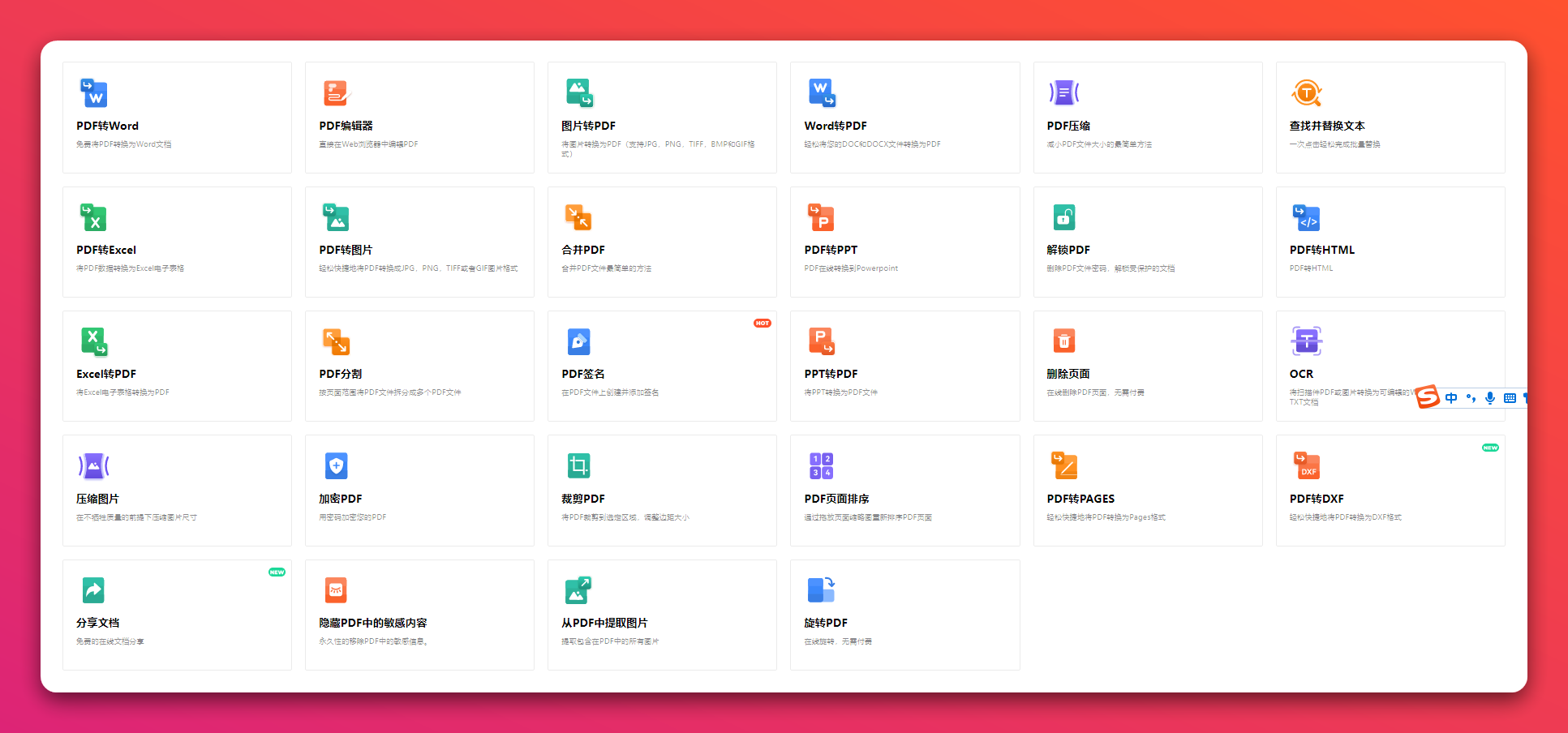
Task: Open the 裁剪PDF crop icon
Action: click(578, 465)
